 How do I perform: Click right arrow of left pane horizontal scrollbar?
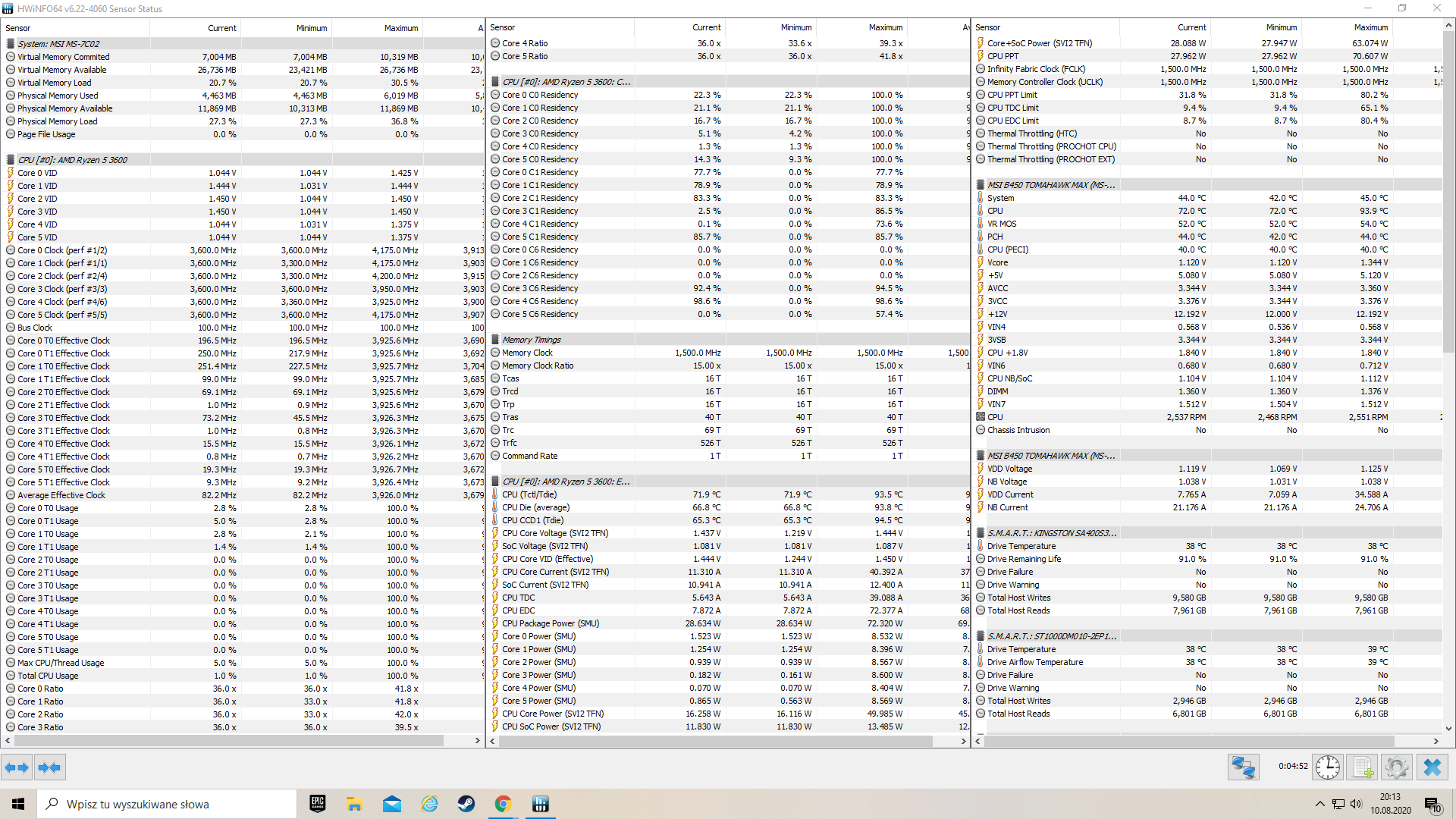coord(478,741)
